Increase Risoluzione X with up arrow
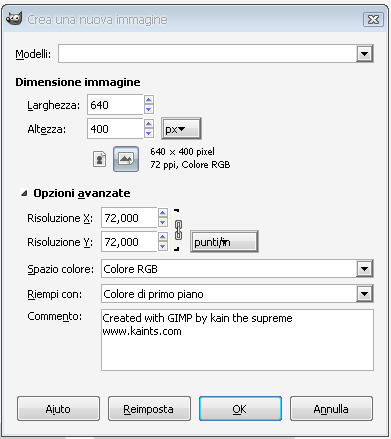Screen dimensions: 391x439 (x=163, y=213)
